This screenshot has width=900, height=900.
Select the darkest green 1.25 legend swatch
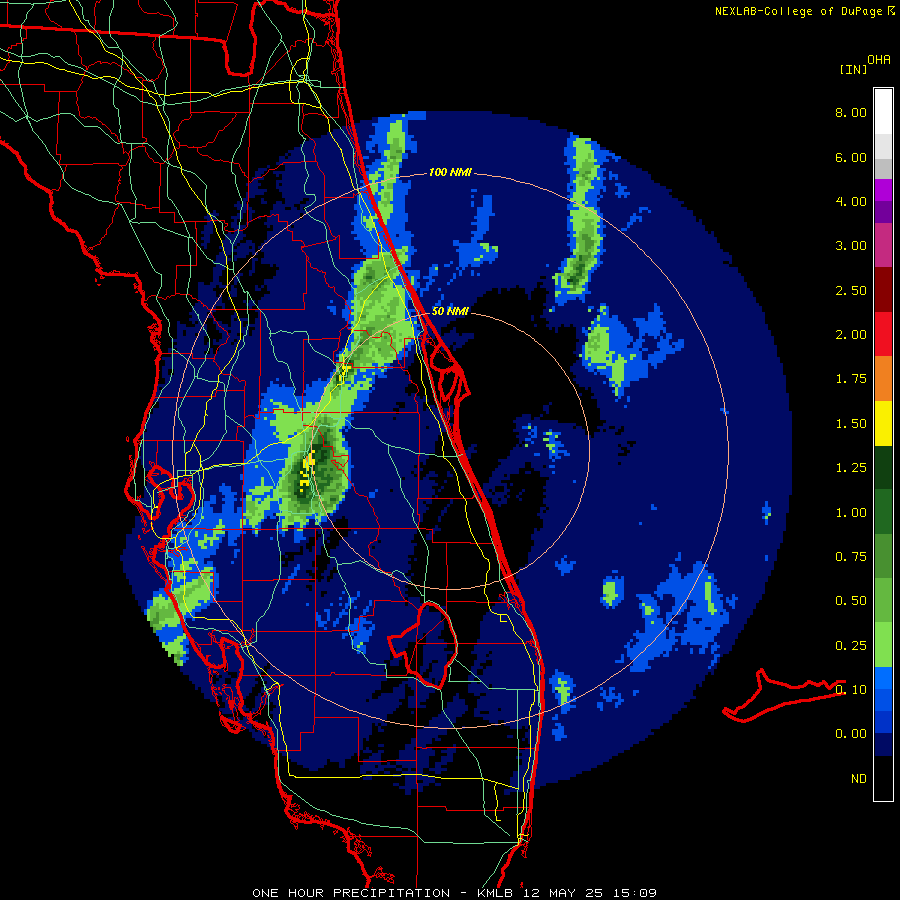[x=883, y=467]
